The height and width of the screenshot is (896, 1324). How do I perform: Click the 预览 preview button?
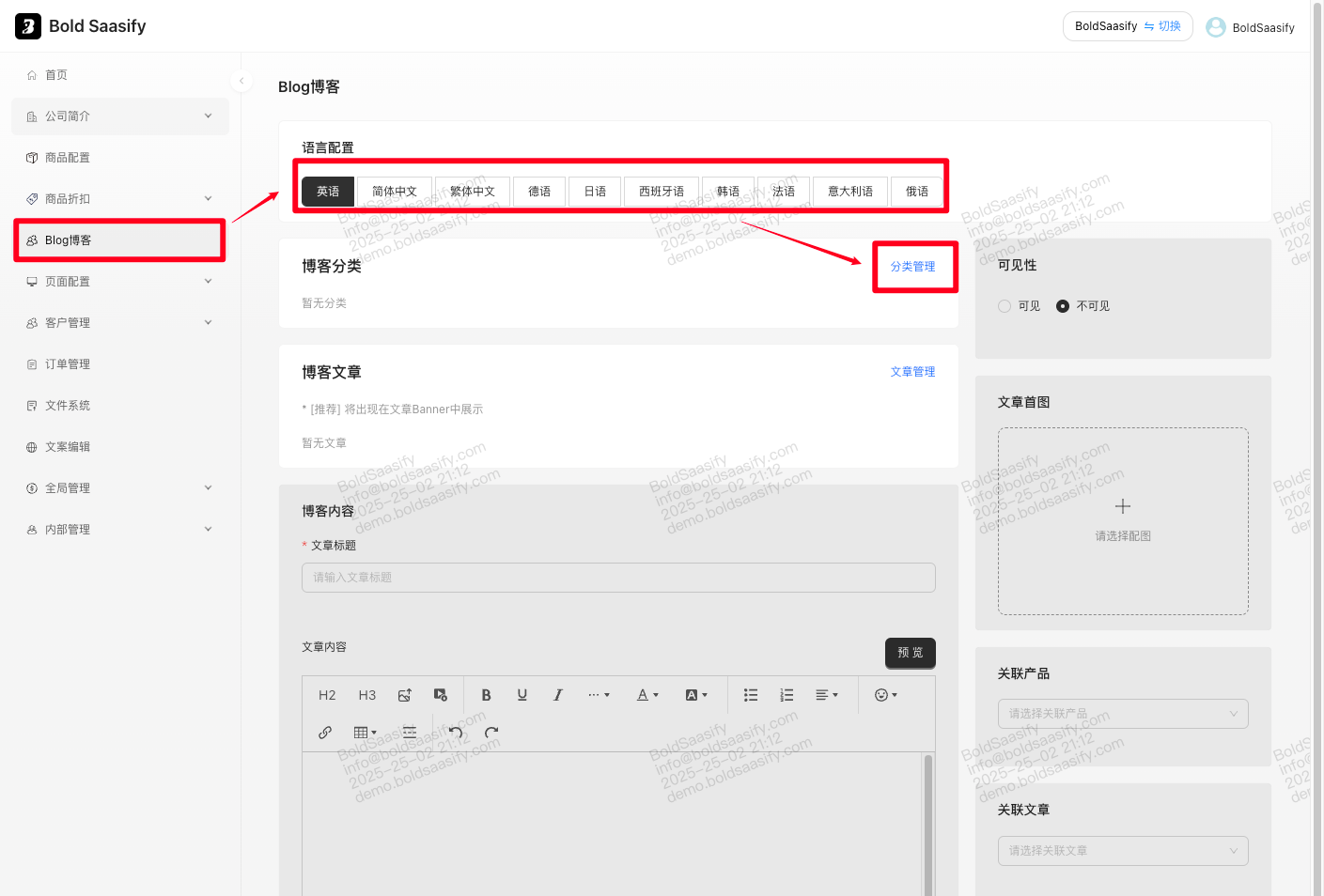pos(911,653)
